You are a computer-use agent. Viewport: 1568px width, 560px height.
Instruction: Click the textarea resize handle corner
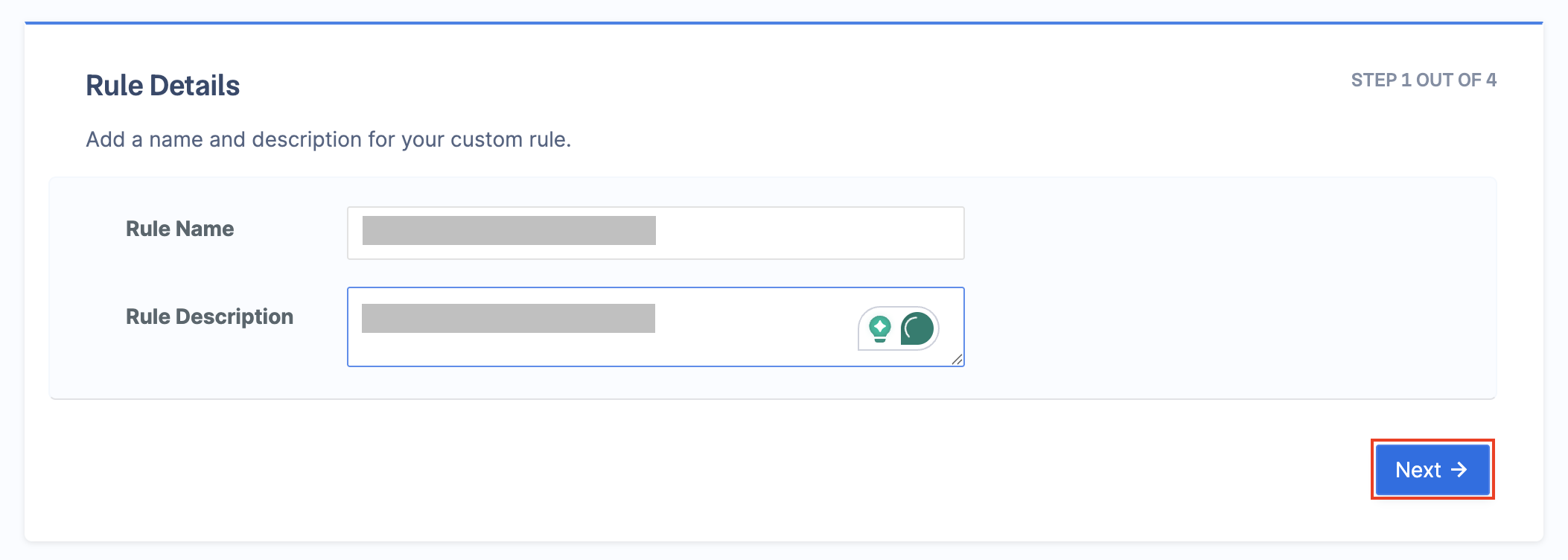[x=957, y=359]
